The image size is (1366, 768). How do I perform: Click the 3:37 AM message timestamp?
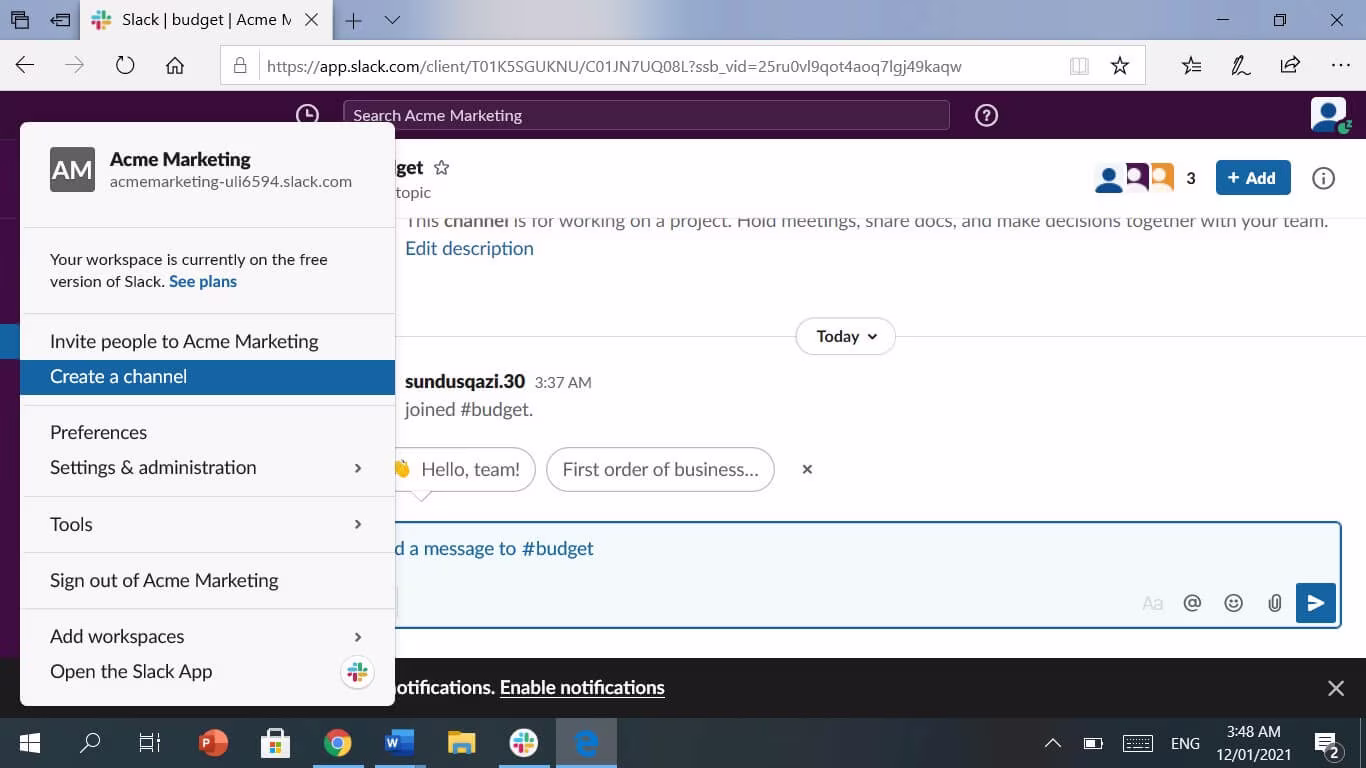click(563, 383)
